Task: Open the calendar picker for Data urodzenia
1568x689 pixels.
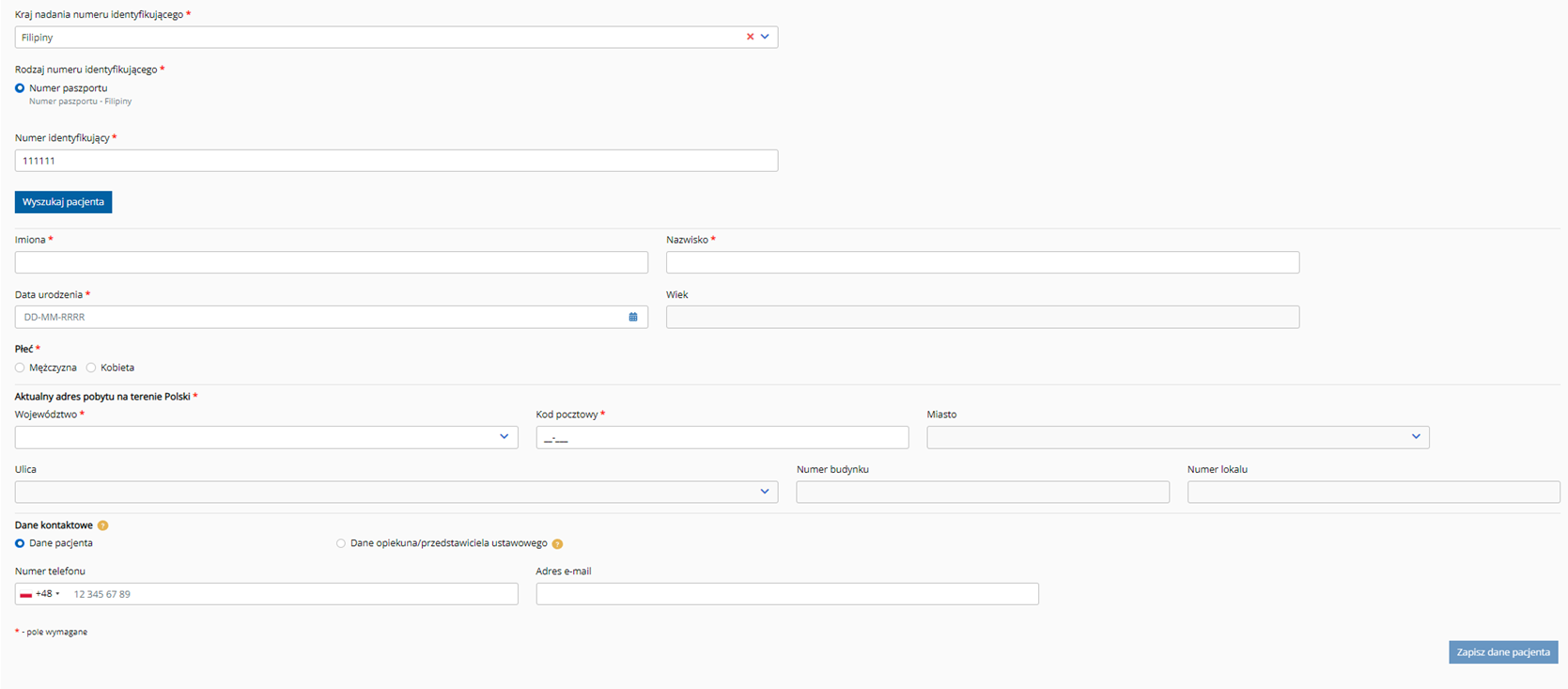Action: (633, 317)
